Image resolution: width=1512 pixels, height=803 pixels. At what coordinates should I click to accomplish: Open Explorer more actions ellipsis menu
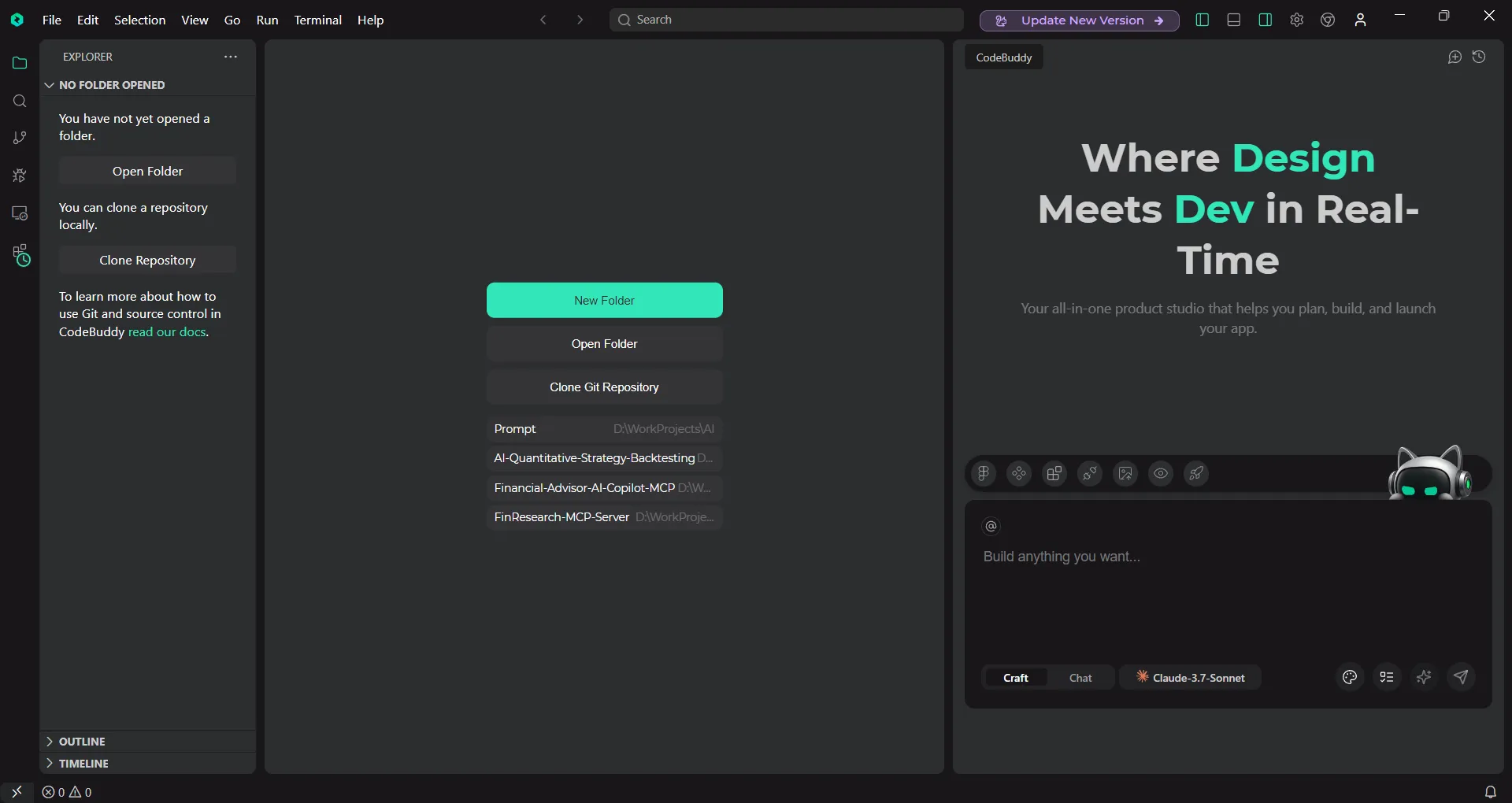point(230,57)
